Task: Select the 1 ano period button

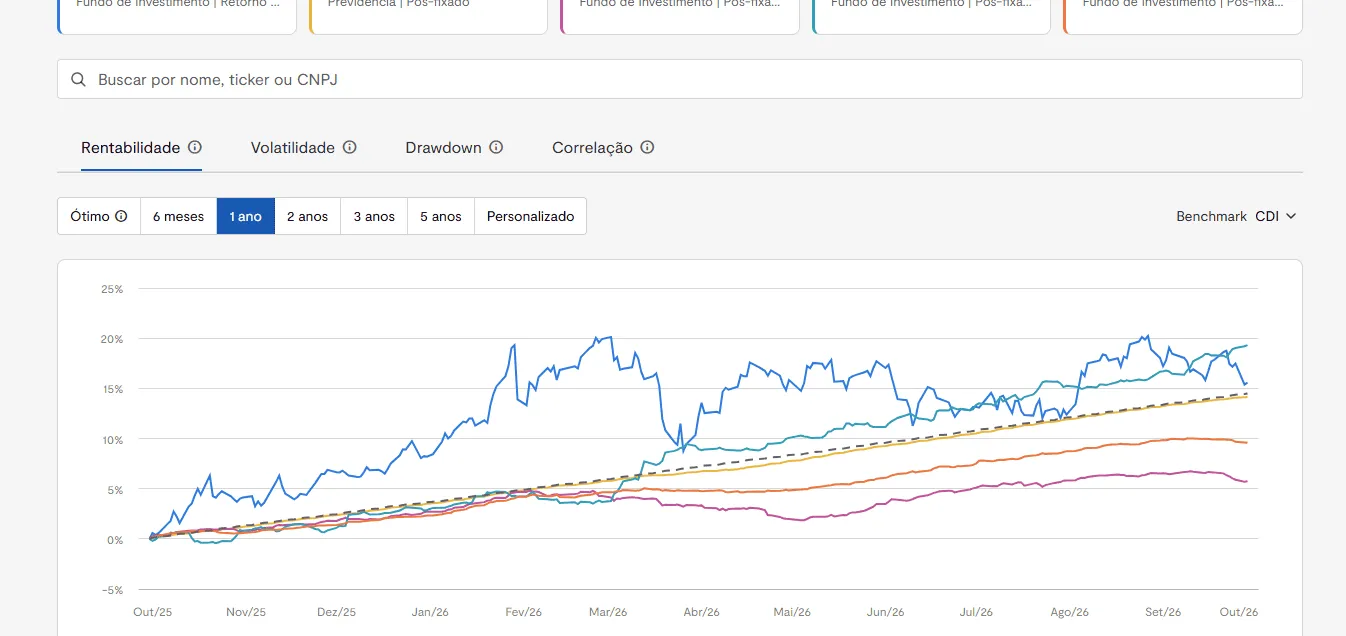Action: click(245, 216)
